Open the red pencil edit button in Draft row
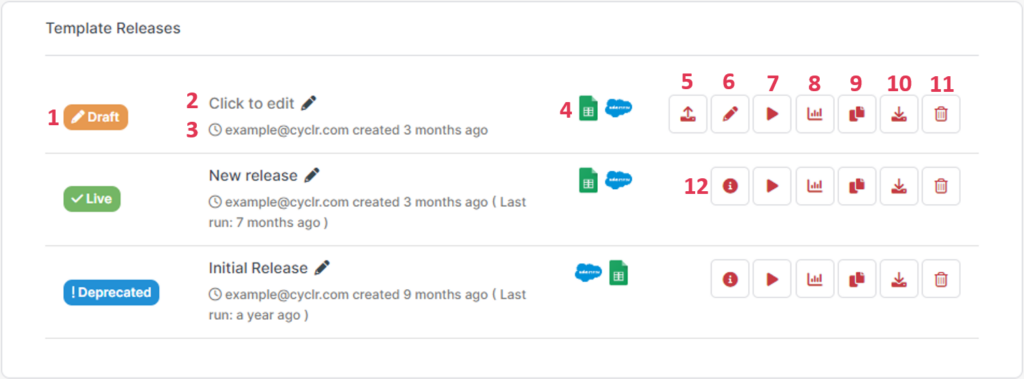This screenshot has width=1024, height=379. tap(730, 114)
